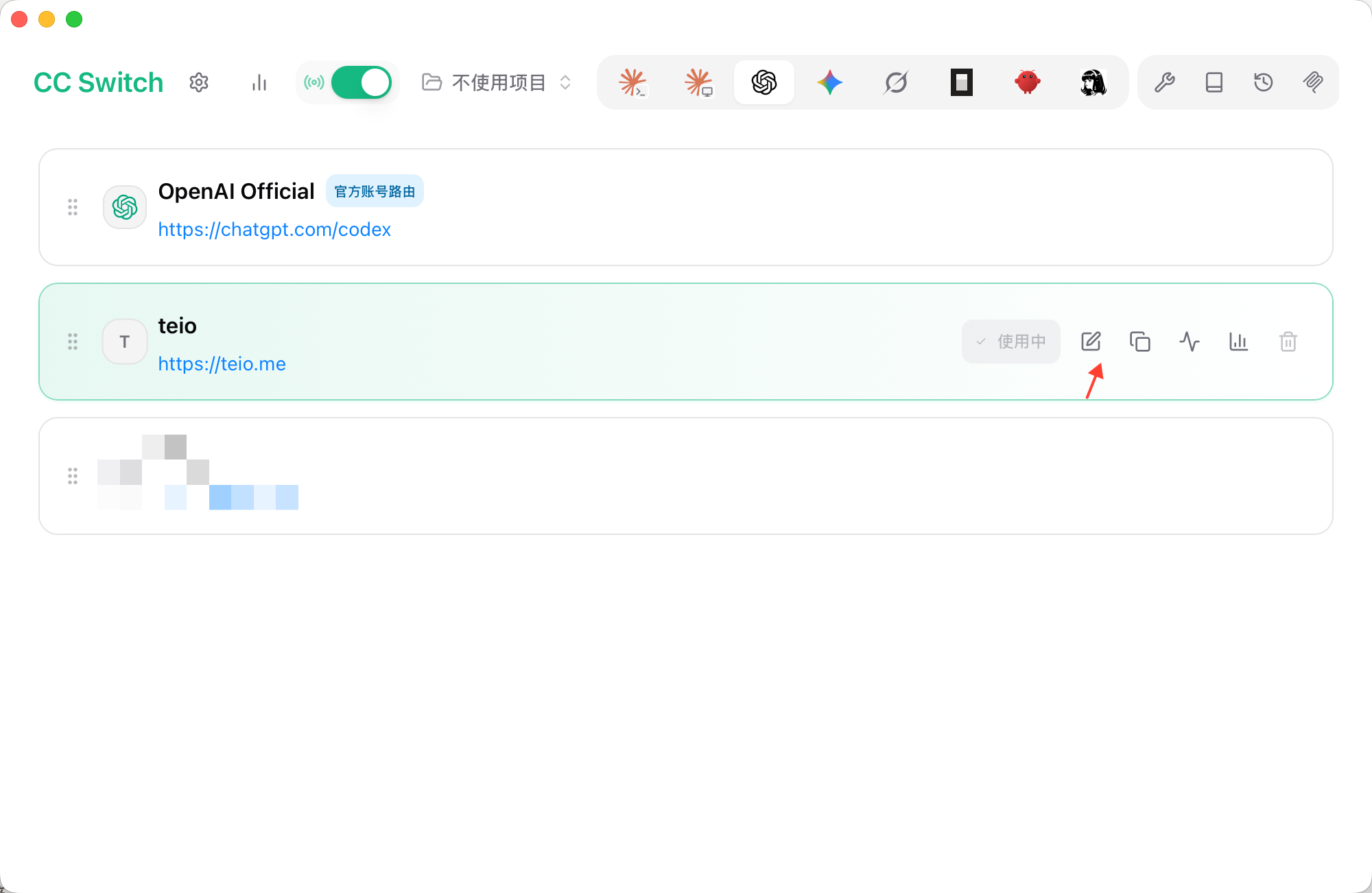The width and height of the screenshot is (1372, 893).
Task: Select the black square app tab
Action: tap(962, 82)
